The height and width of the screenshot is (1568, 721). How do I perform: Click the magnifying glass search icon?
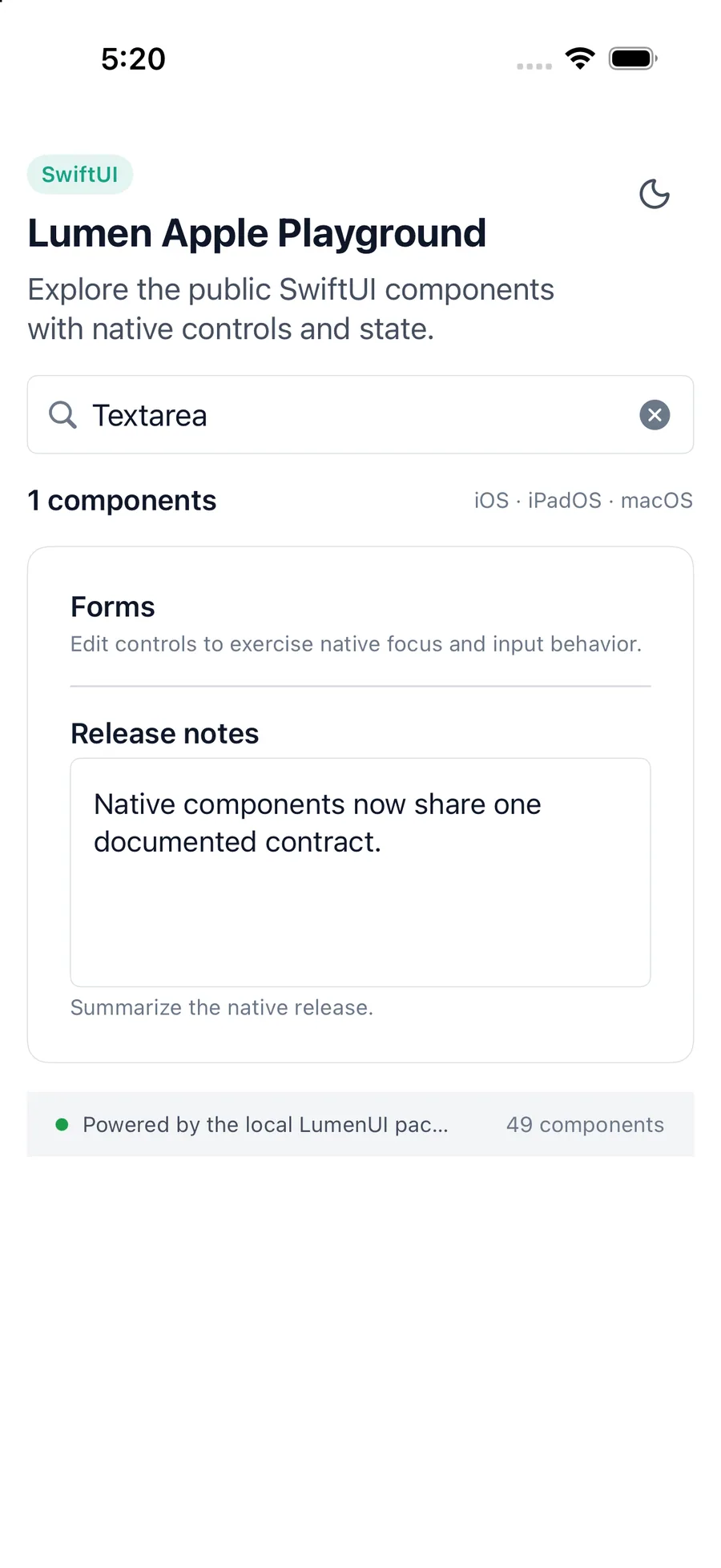click(62, 415)
